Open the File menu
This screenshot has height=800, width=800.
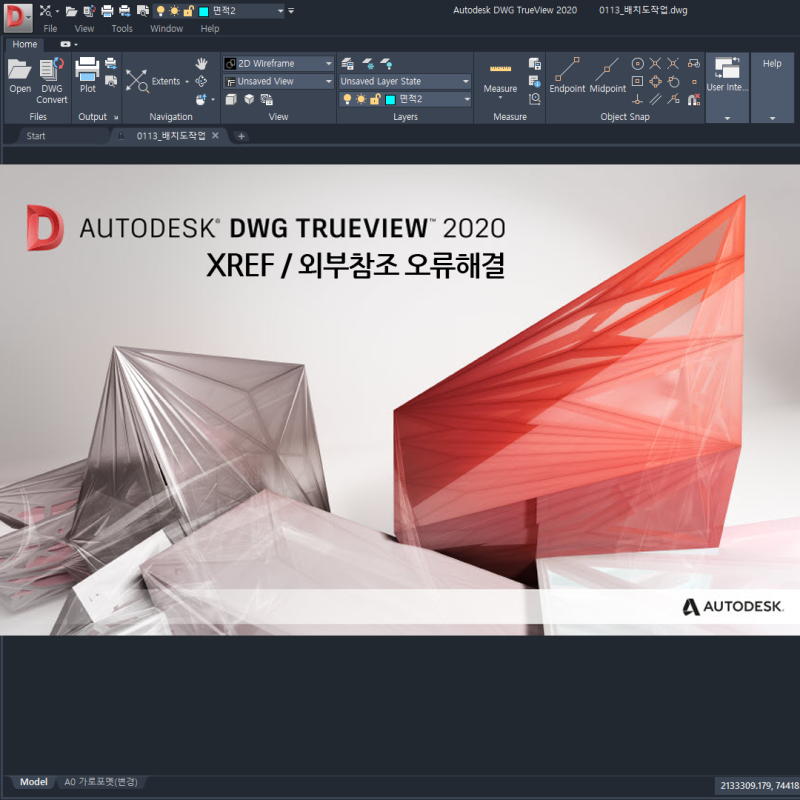[x=50, y=29]
